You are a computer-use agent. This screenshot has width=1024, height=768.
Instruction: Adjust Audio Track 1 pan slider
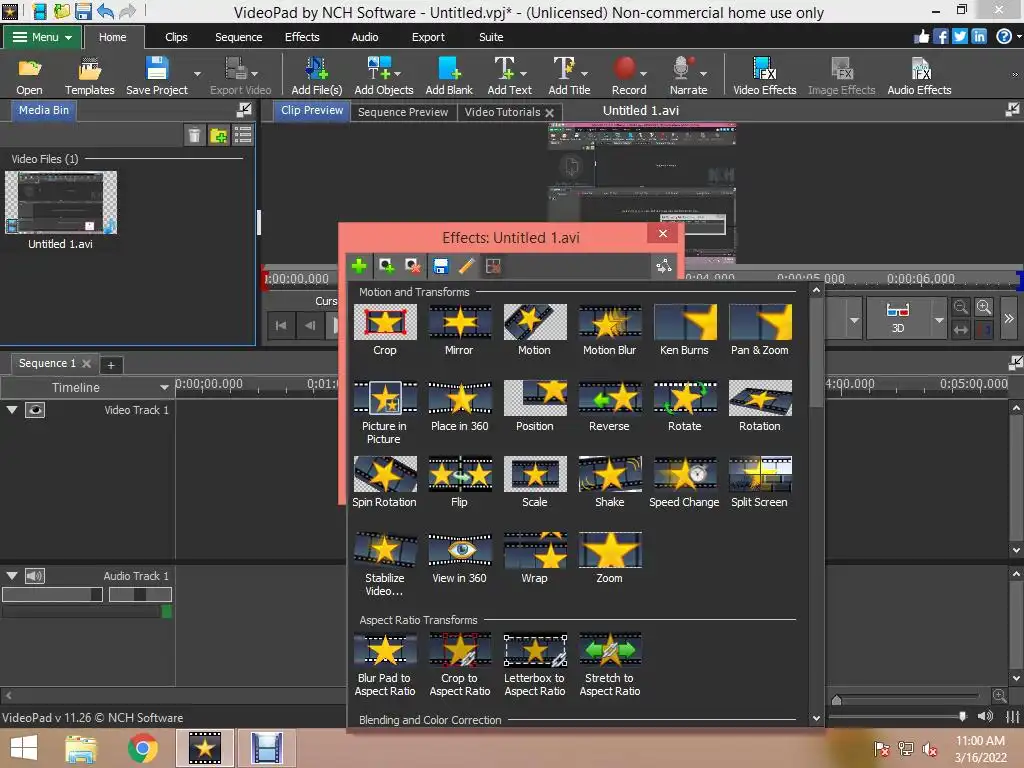tap(140, 594)
